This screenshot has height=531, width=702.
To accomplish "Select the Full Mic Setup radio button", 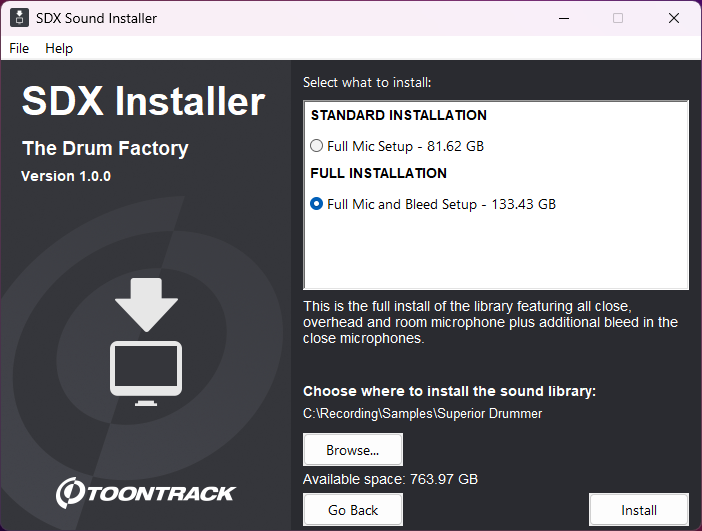I will point(317,146).
